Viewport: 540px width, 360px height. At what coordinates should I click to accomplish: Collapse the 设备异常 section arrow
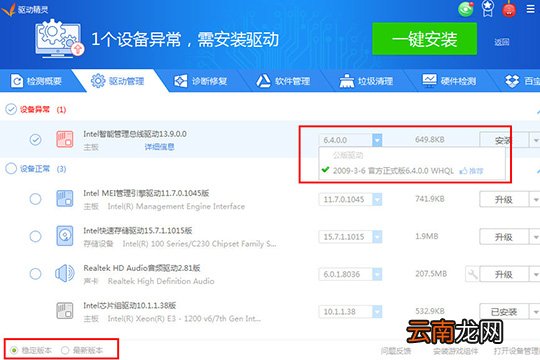[x=538, y=112]
